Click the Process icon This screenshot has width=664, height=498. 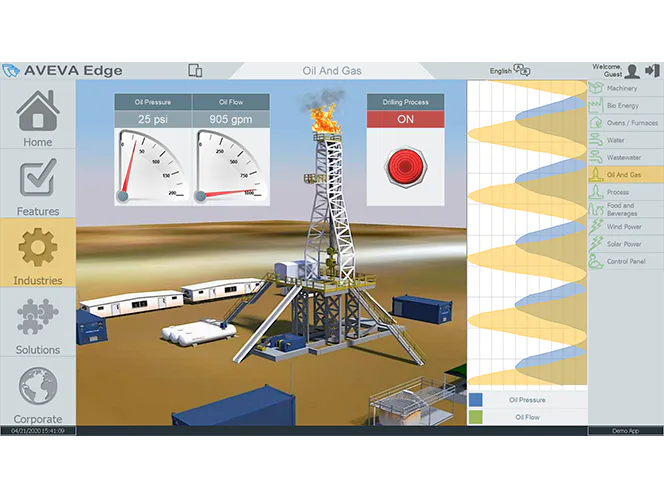[x=596, y=192]
